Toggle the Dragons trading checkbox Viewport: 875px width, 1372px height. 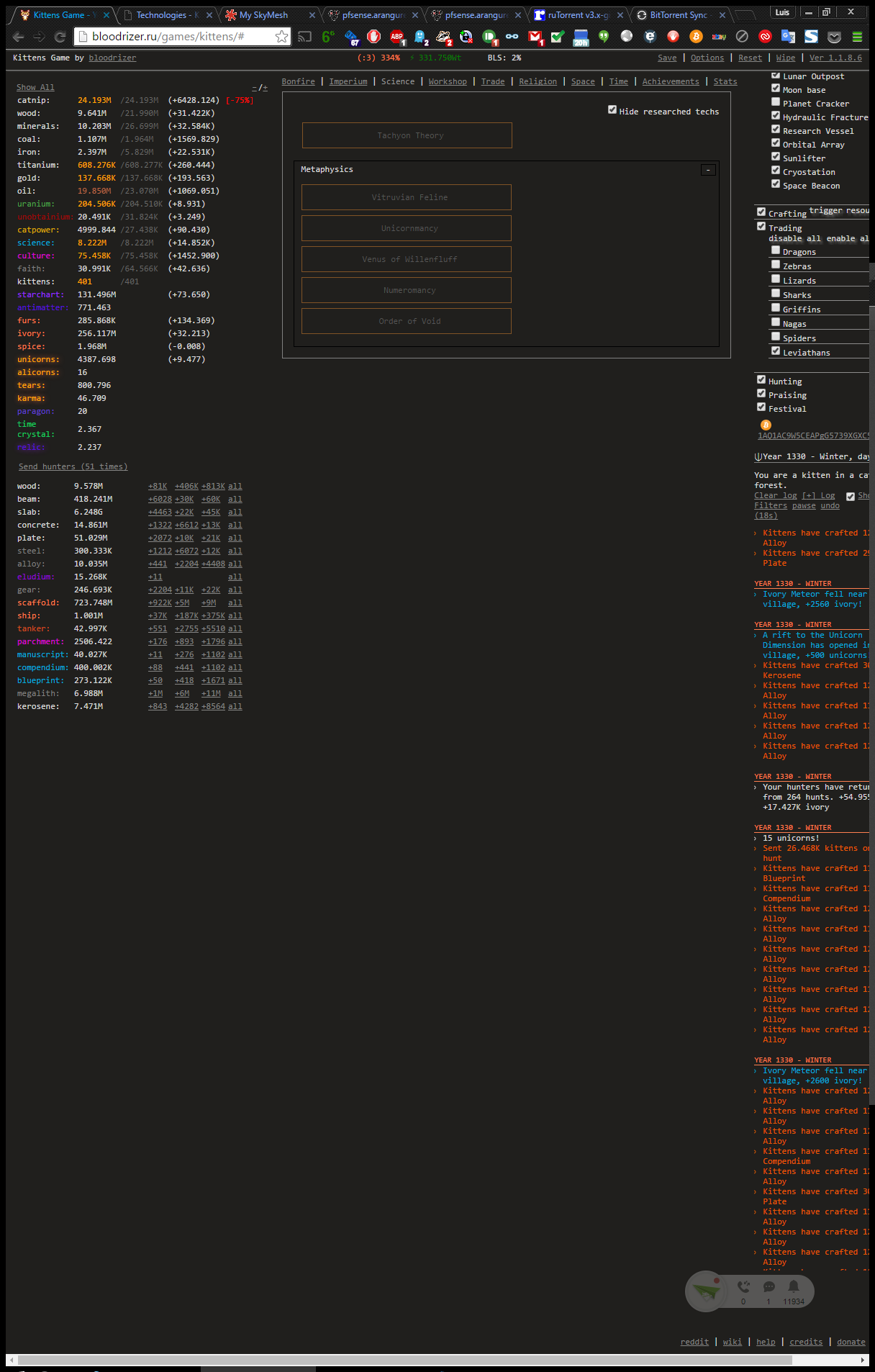[776, 251]
